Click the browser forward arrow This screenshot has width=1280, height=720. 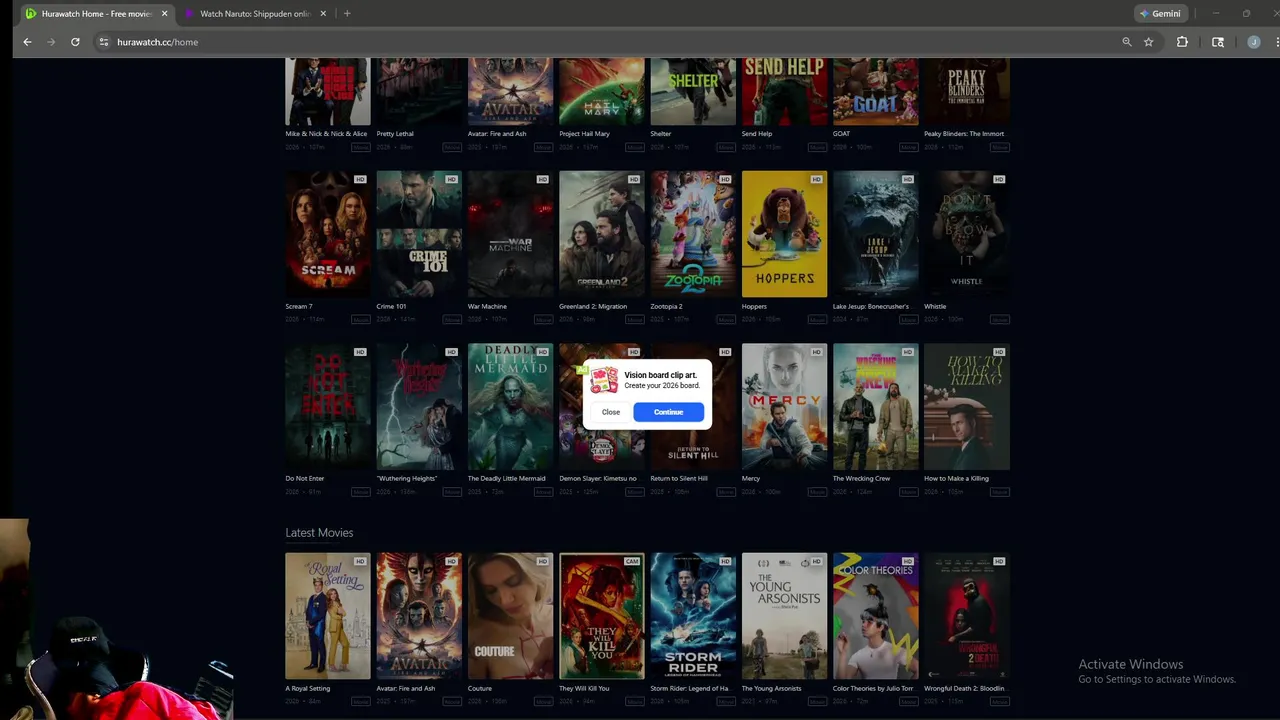click(x=51, y=42)
